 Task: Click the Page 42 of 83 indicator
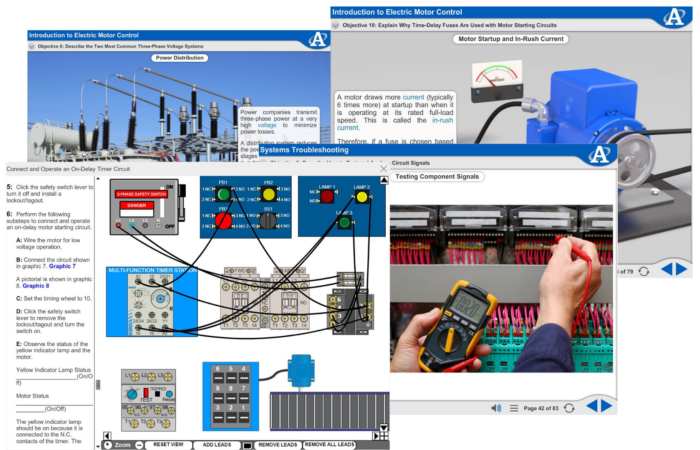[x=541, y=408]
